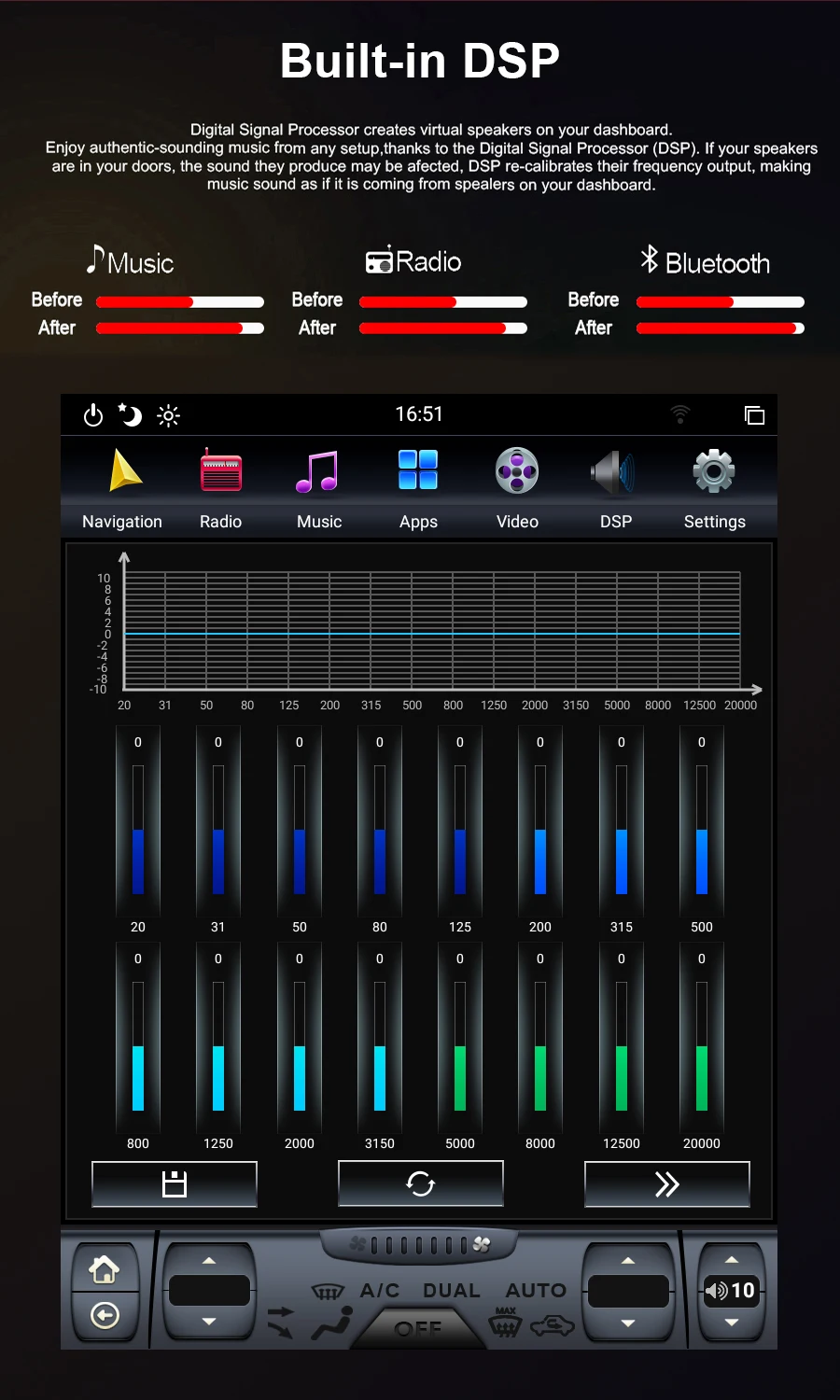The image size is (840, 1400).
Task: Open the Video reel icon
Action: pyautogui.click(x=517, y=470)
